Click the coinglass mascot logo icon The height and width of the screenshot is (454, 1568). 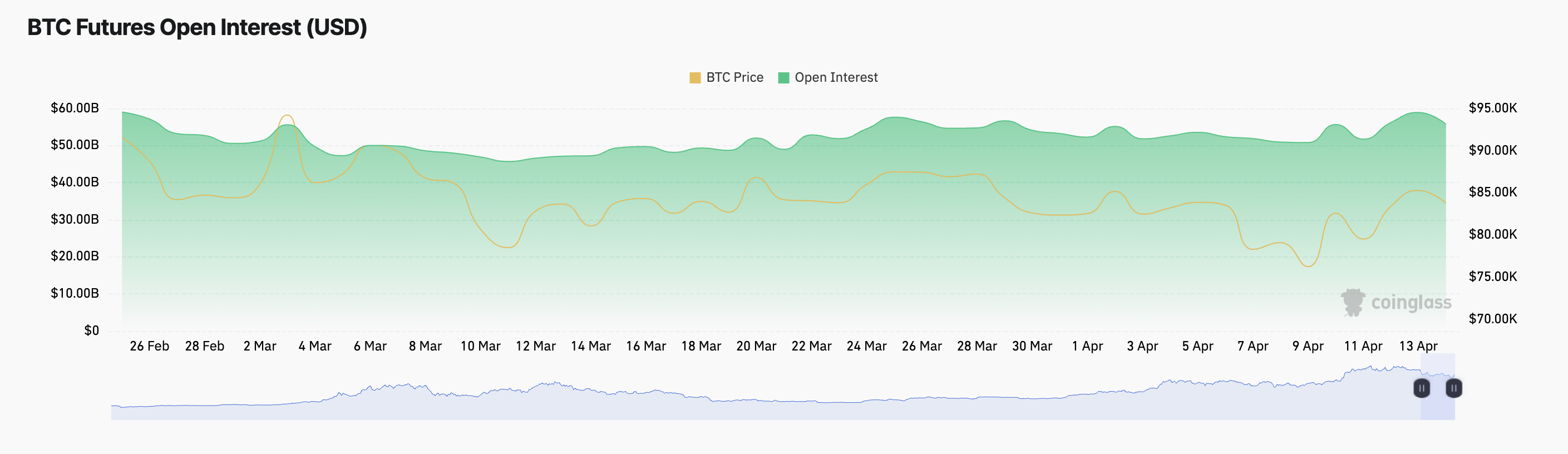(1353, 303)
